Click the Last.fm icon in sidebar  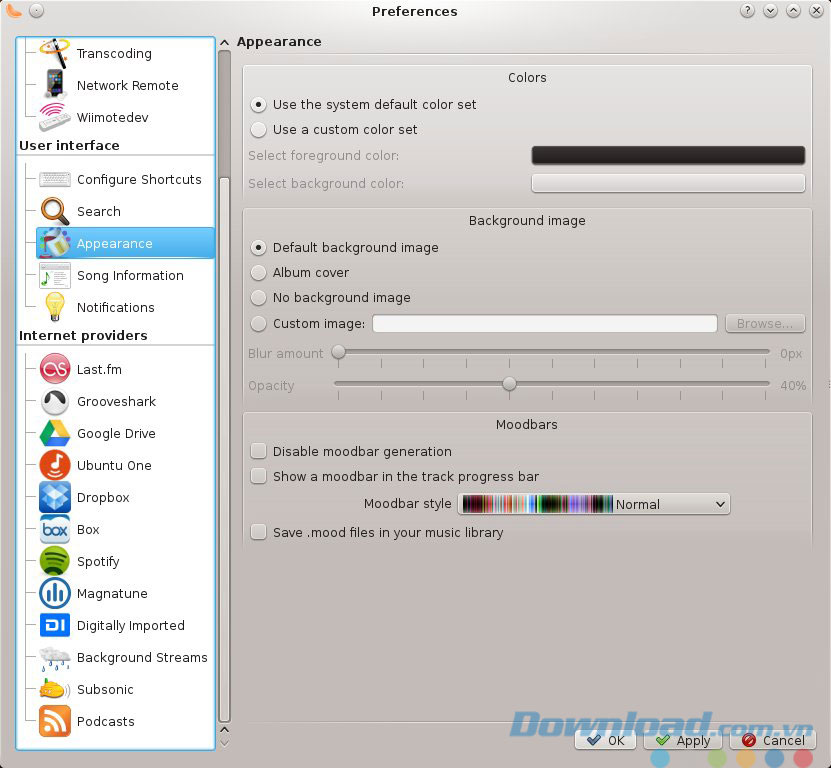pos(55,369)
